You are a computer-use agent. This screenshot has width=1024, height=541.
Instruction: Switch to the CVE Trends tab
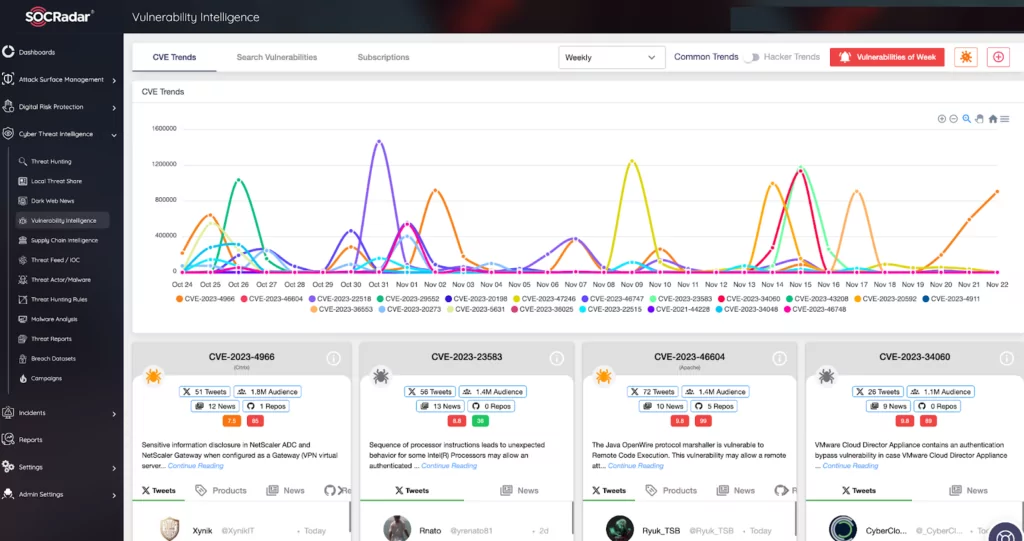tap(174, 57)
